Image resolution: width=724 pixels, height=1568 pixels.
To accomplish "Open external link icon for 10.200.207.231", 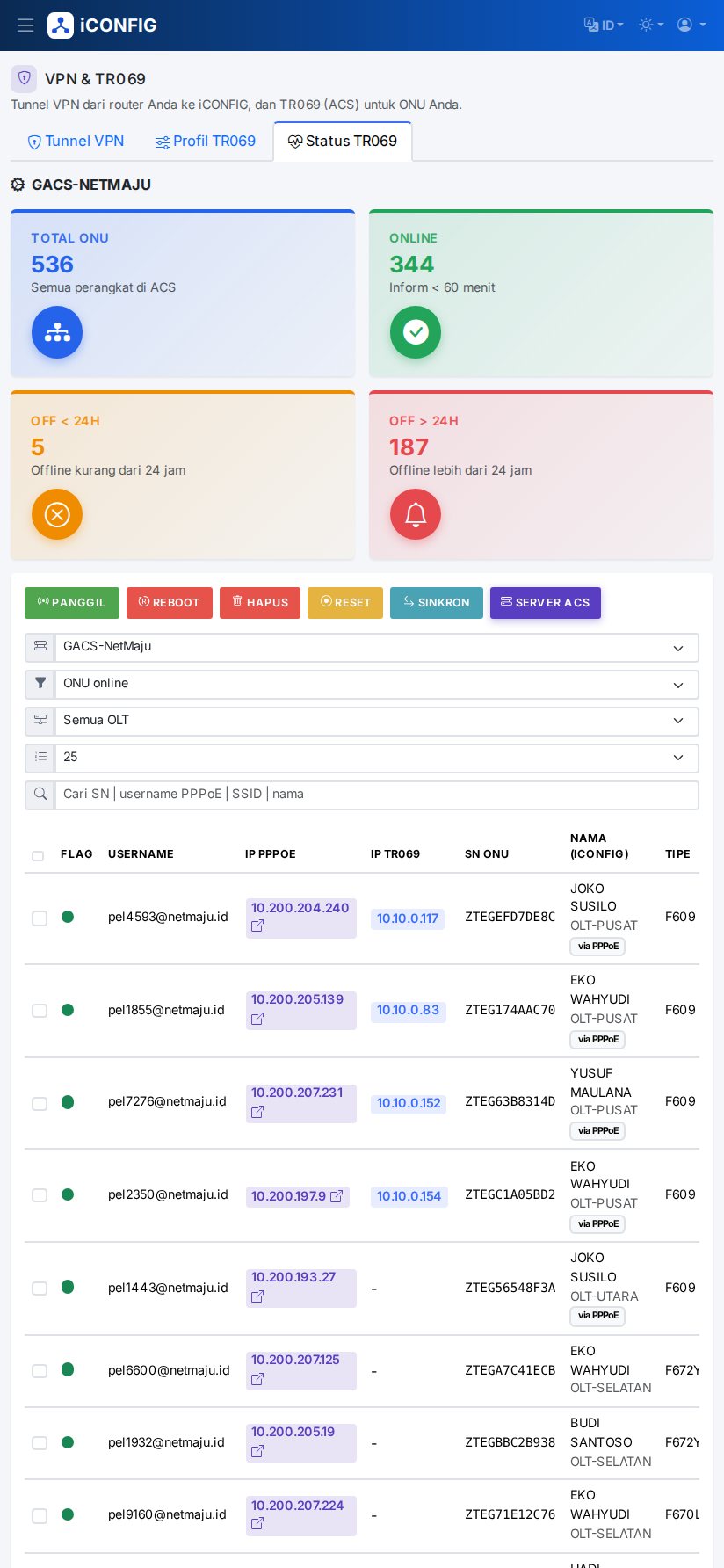I will click(257, 1113).
